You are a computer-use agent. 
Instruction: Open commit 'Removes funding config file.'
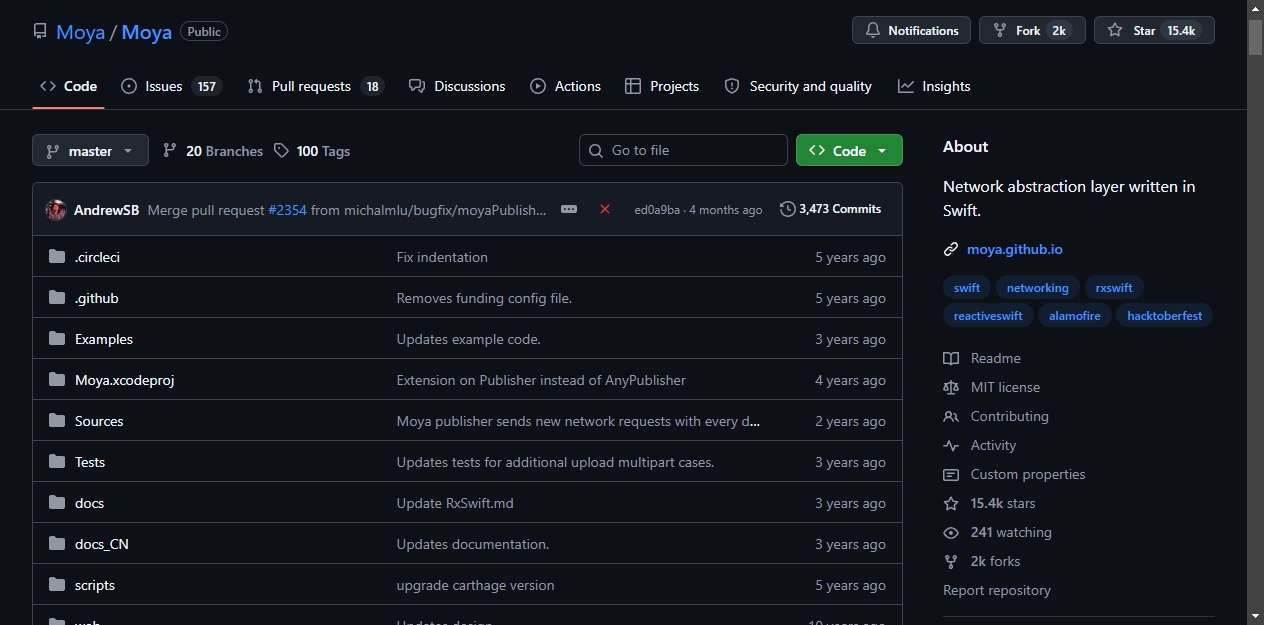484,298
